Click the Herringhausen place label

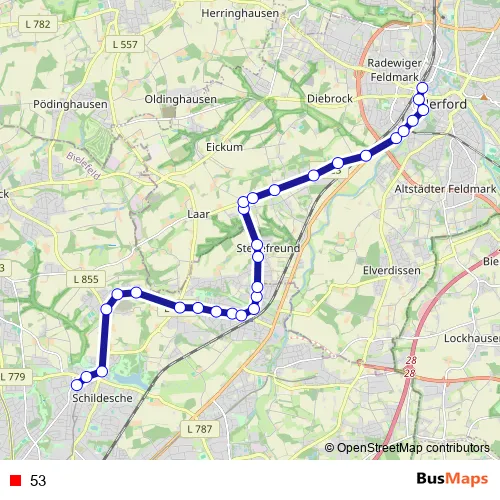[x=240, y=13]
